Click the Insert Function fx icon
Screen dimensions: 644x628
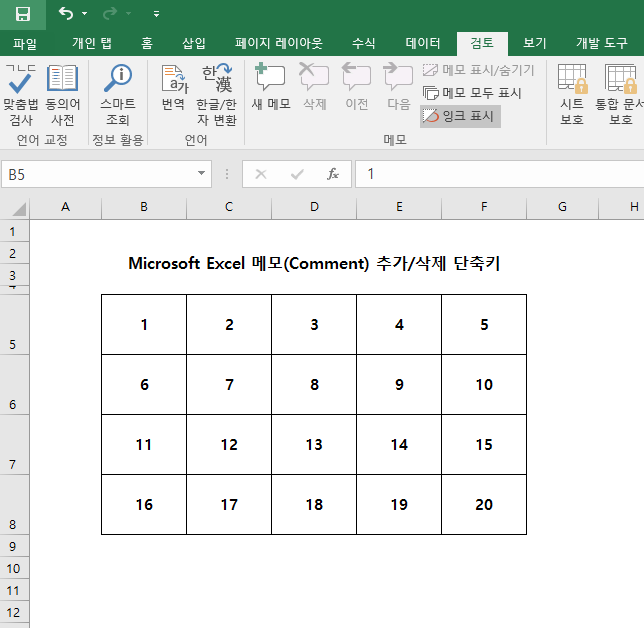[x=333, y=174]
